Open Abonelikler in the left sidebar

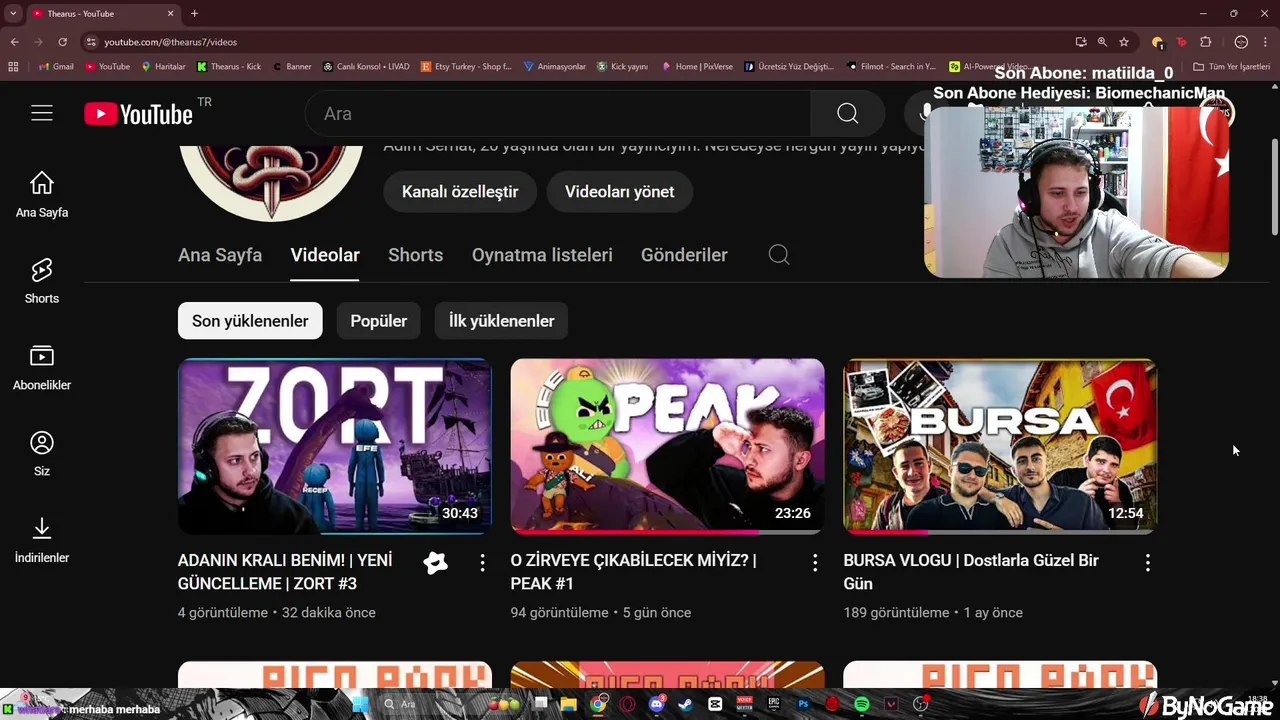tap(41, 368)
